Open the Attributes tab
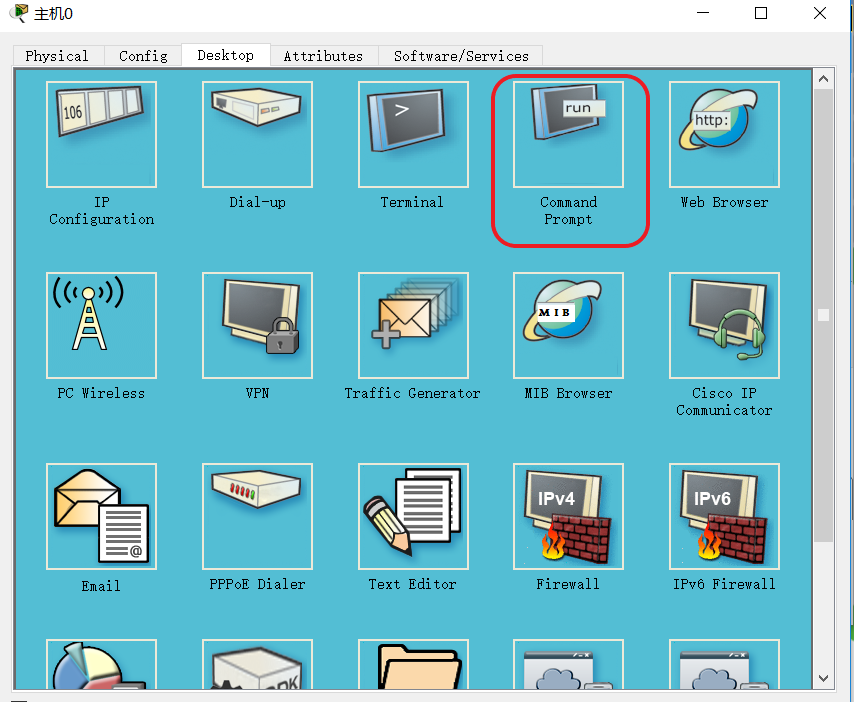 pyautogui.click(x=323, y=56)
